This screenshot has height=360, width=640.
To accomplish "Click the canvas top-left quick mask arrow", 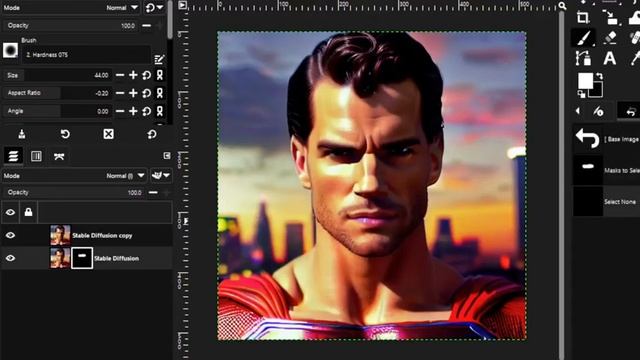I will [x=183, y=5].
